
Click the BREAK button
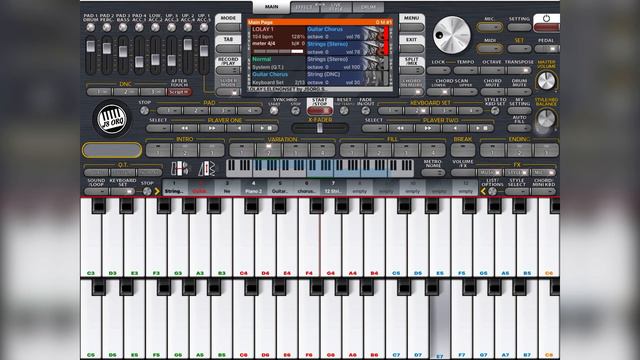463,150
